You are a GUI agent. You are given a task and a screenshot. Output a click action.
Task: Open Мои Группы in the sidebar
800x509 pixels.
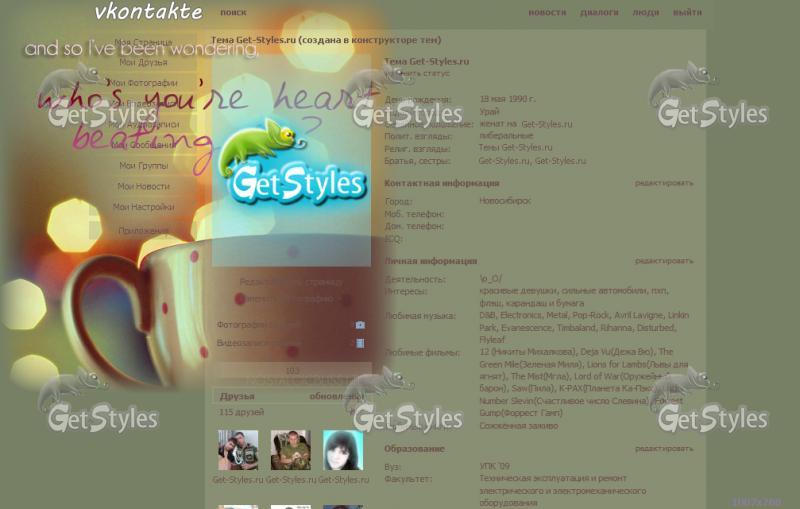pos(143,166)
